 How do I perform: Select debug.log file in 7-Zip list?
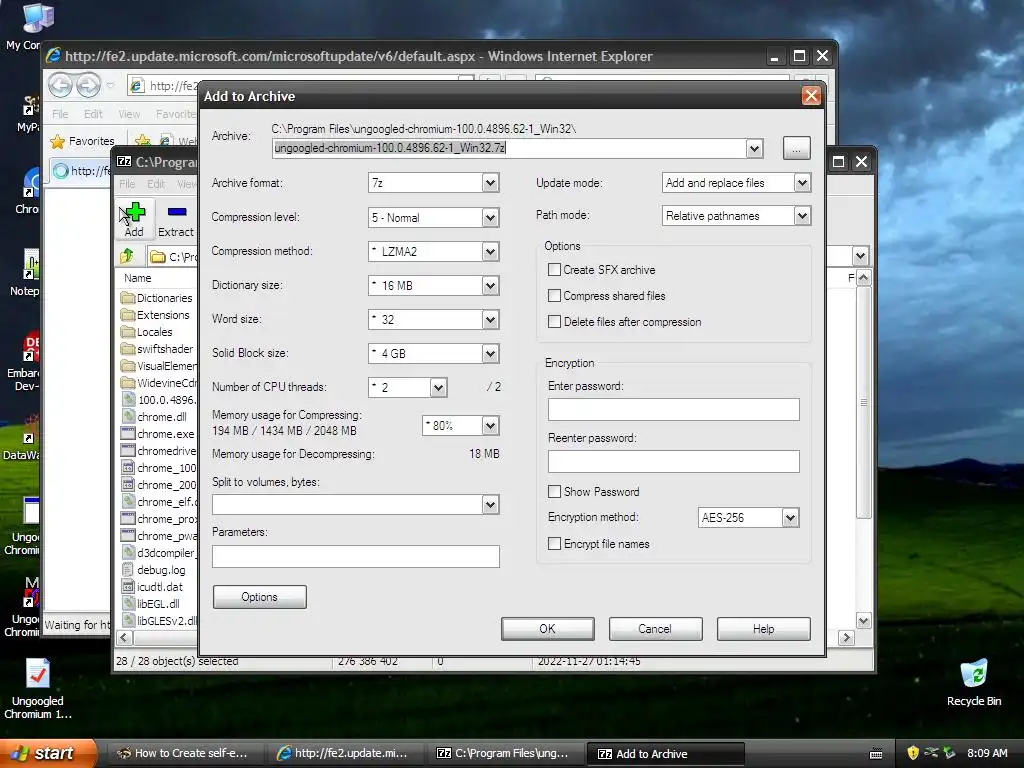click(154, 569)
